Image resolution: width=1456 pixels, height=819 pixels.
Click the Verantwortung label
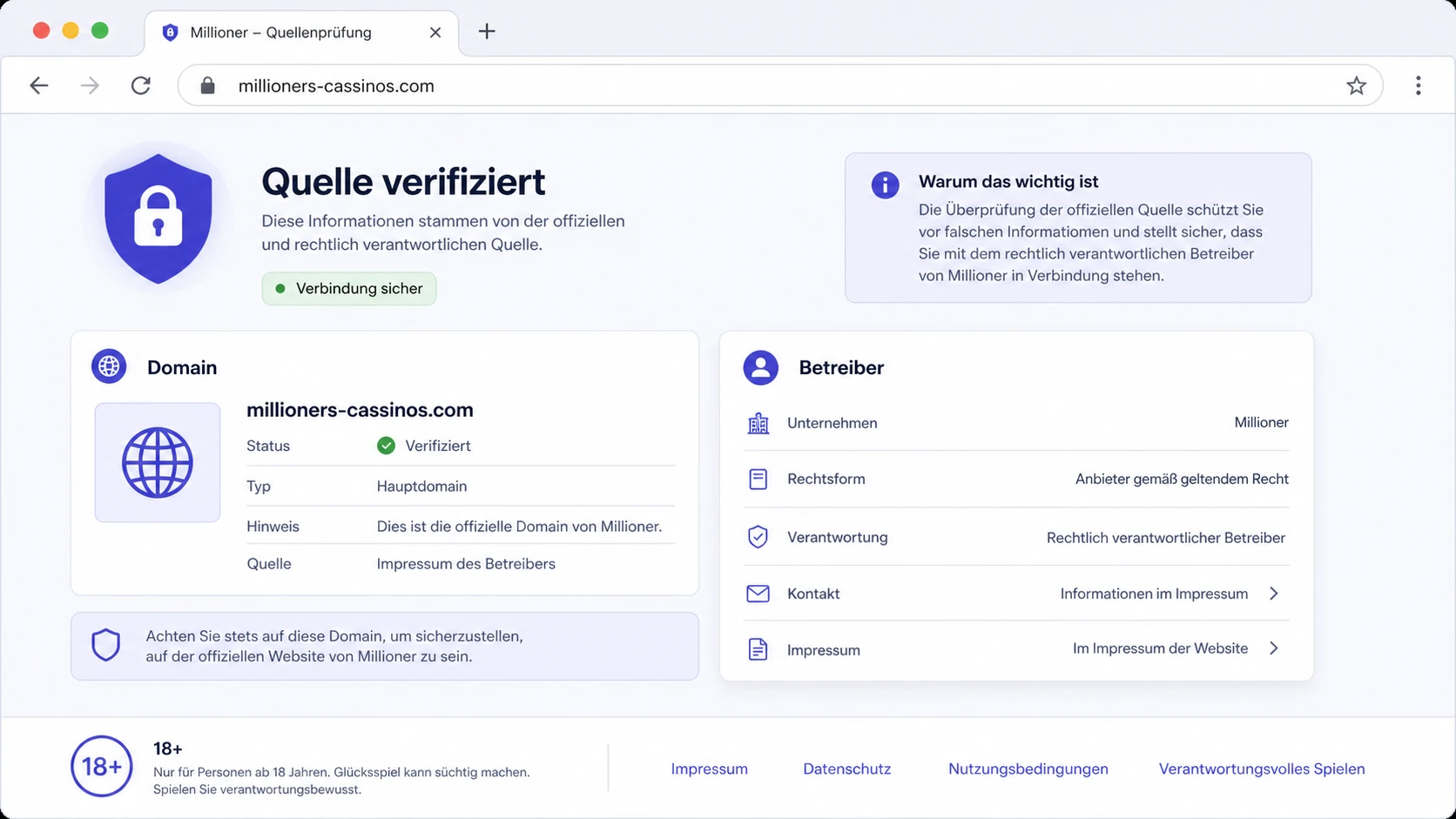click(837, 537)
